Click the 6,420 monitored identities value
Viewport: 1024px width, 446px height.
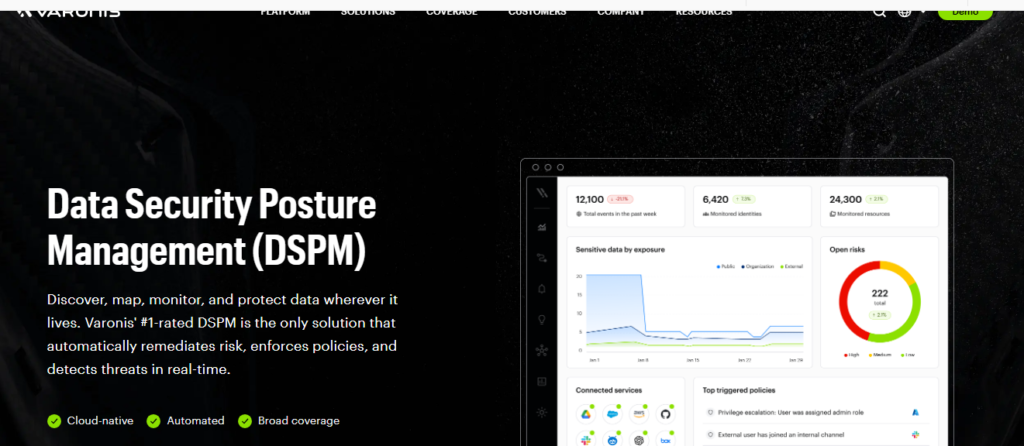[715, 199]
